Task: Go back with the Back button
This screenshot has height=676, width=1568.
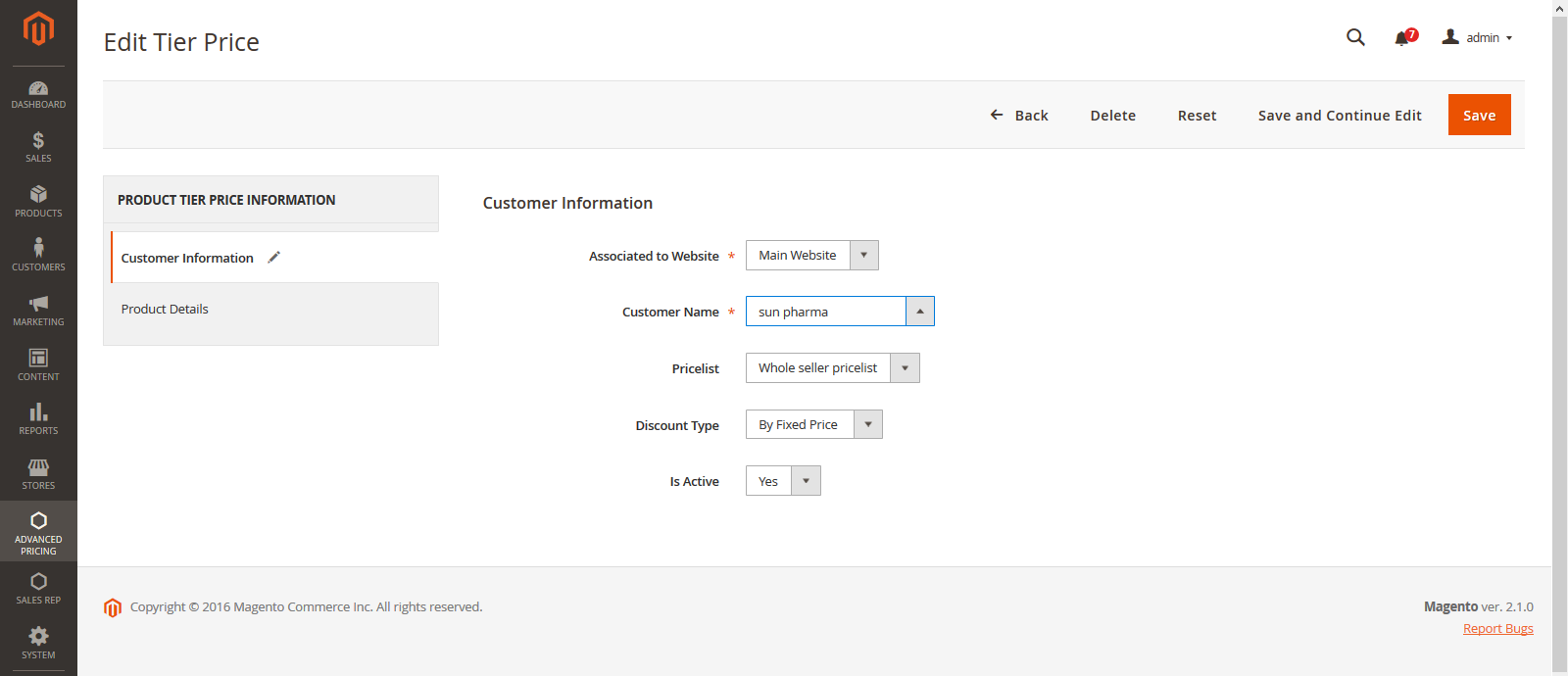Action: 1019,115
